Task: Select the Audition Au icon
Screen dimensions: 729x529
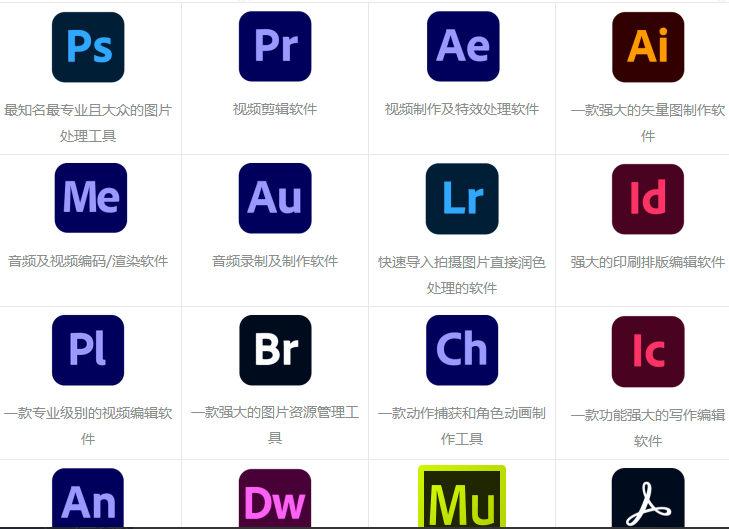Action: pyautogui.click(x=275, y=198)
